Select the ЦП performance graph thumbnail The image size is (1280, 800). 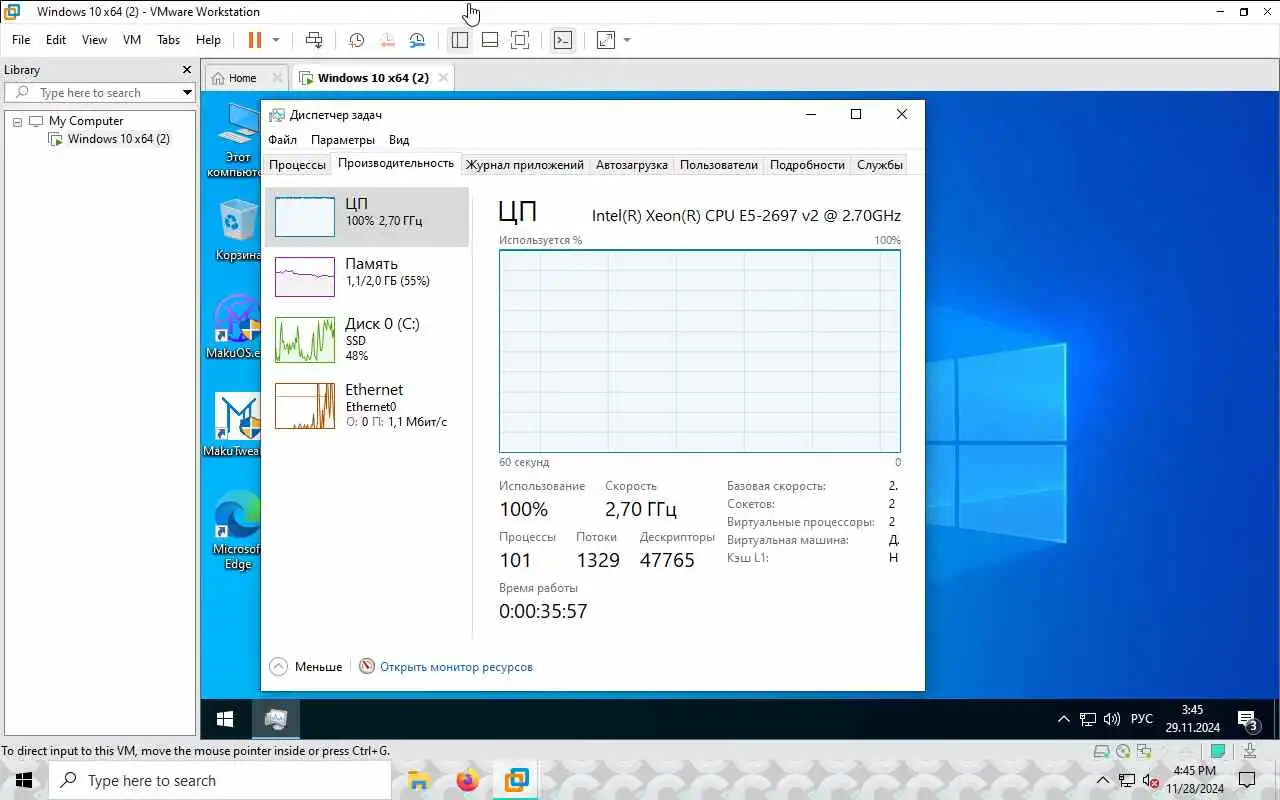pos(305,217)
